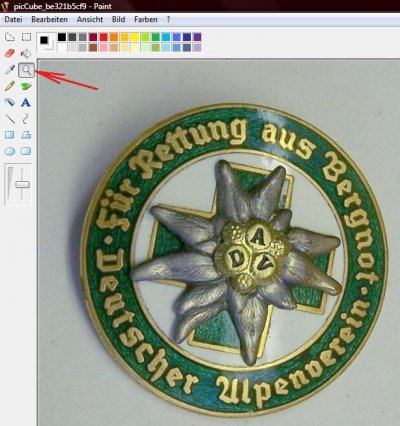Pick the Polygon shape tool
The height and width of the screenshot is (426, 400).
coord(26,135)
